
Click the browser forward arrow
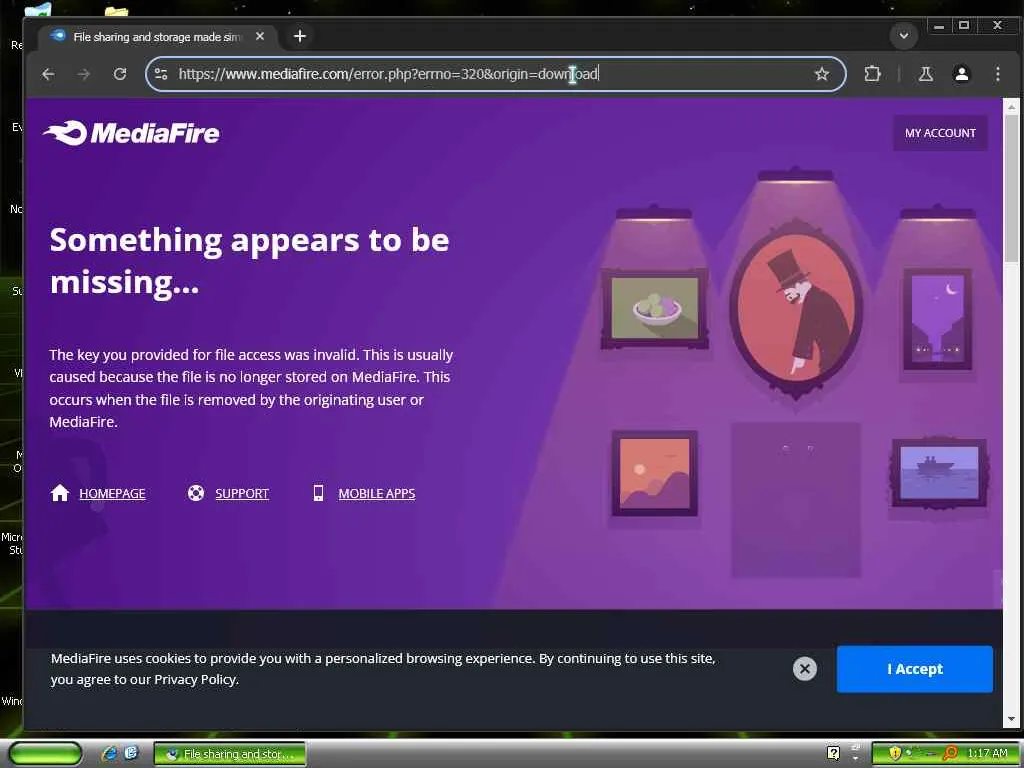pos(84,74)
